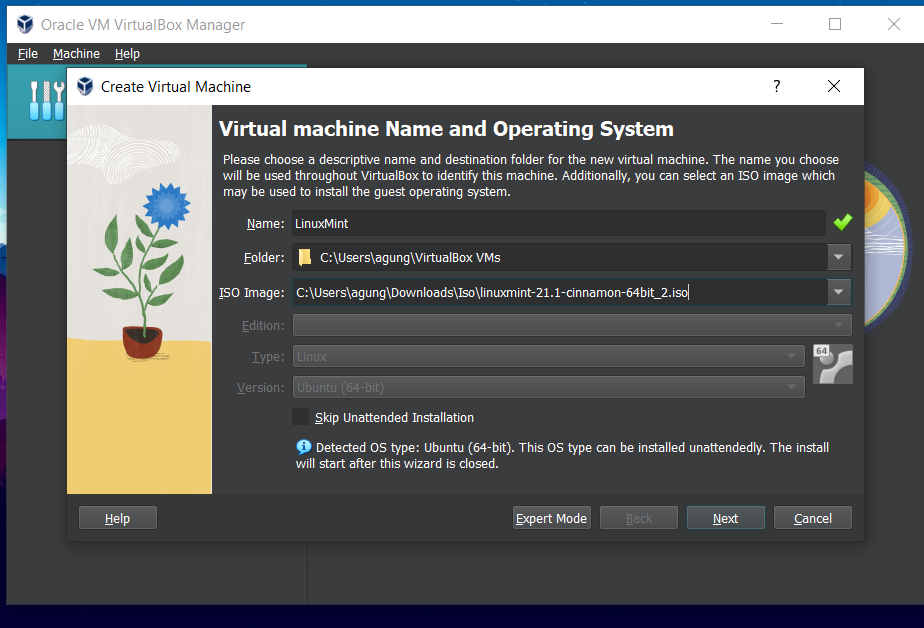Screen dimensions: 924x628
Task: Click the yellow folder icon in Folder field
Action: 305,258
